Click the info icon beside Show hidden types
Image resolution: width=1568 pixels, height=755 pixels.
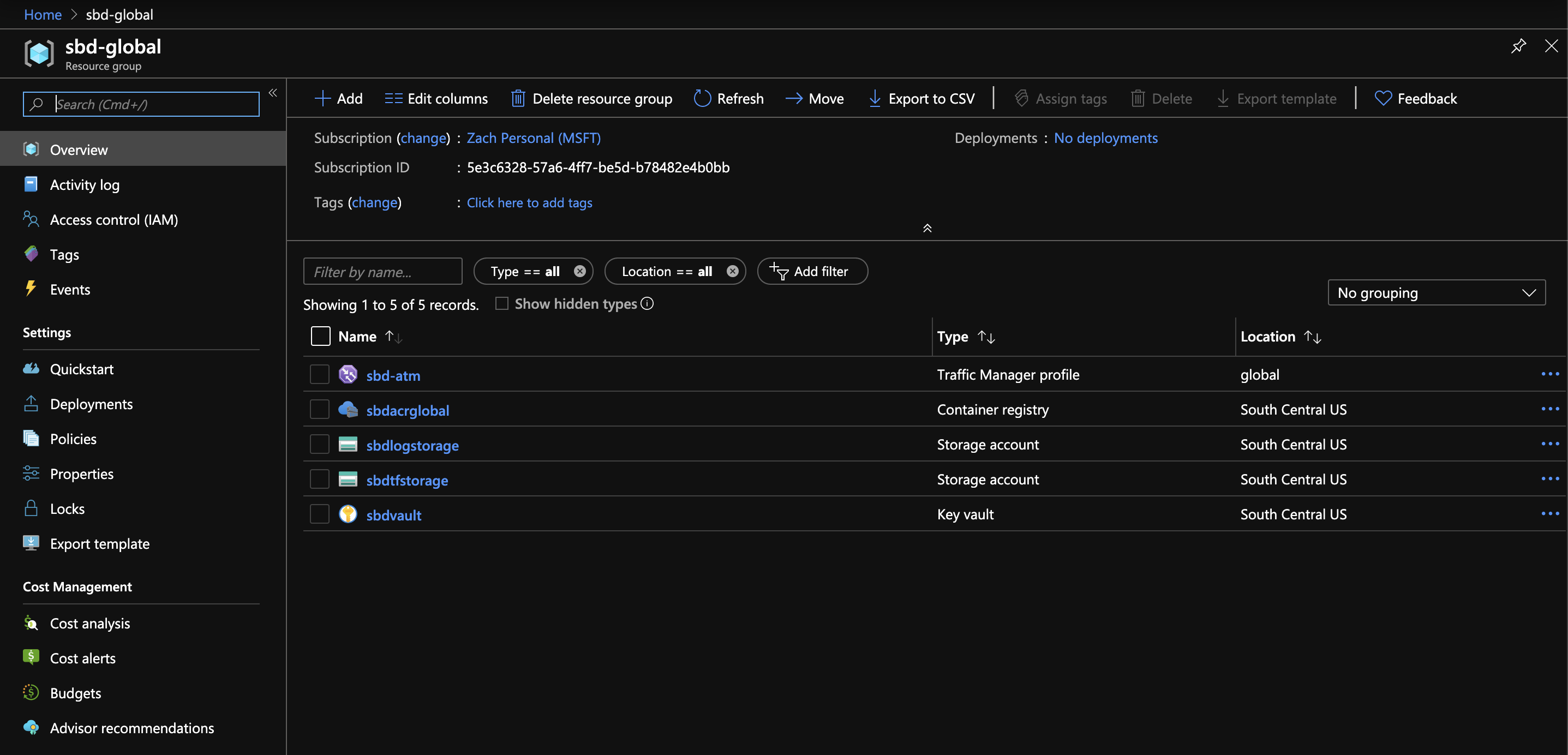tap(647, 303)
